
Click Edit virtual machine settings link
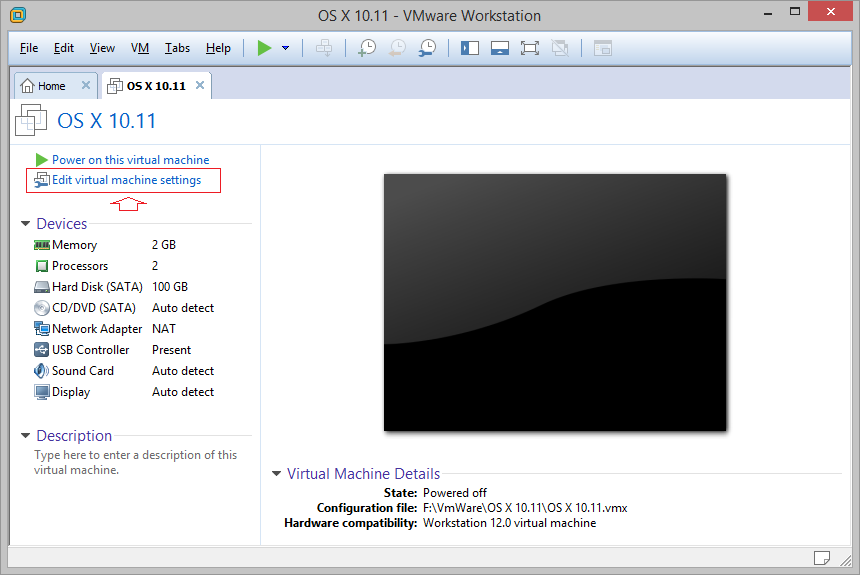(x=127, y=180)
